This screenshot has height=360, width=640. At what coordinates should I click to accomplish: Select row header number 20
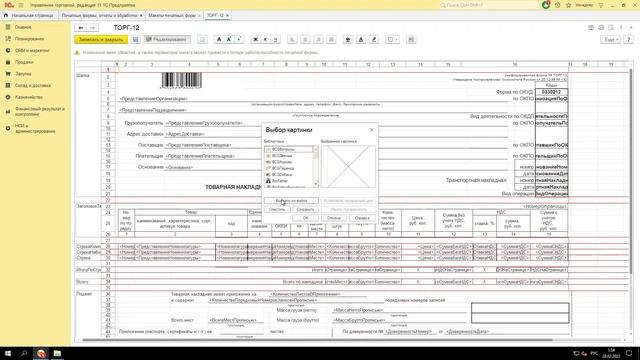tap(108, 187)
